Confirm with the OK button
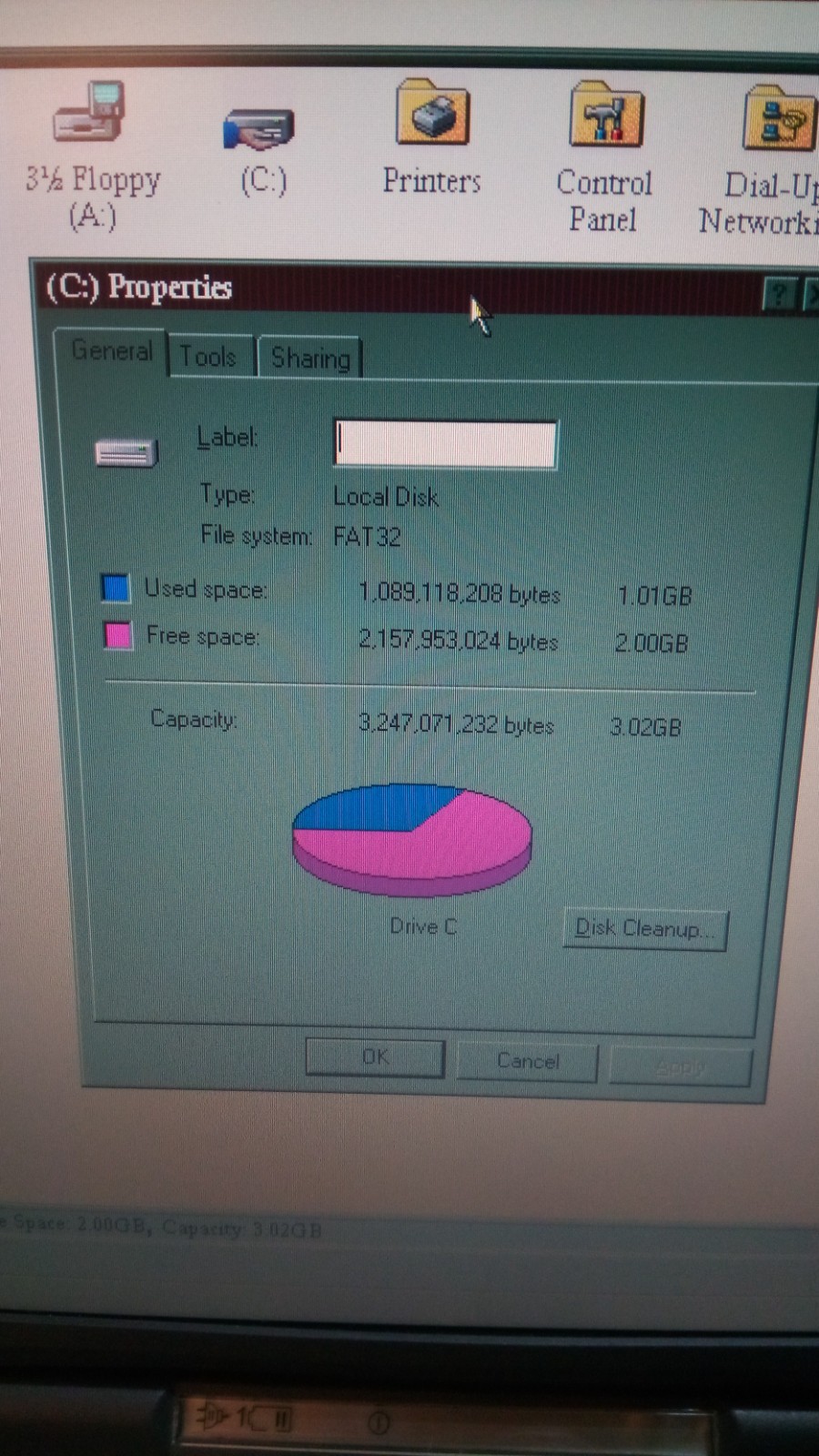This screenshot has height=1456, width=819. [x=375, y=1057]
